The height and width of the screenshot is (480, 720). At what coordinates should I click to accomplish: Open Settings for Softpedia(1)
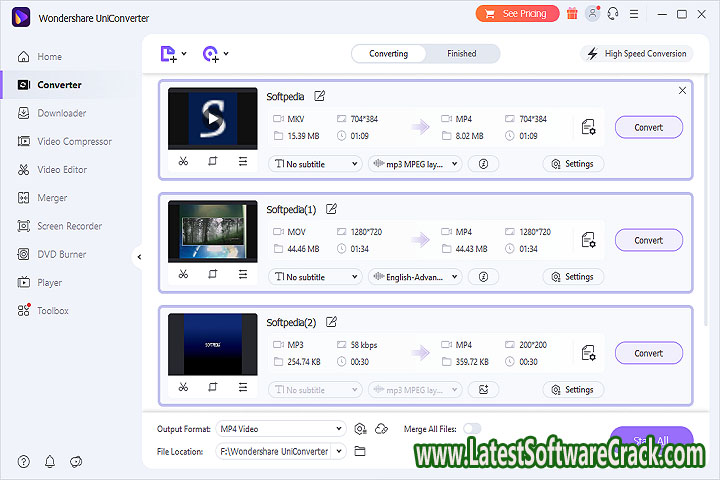[573, 277]
